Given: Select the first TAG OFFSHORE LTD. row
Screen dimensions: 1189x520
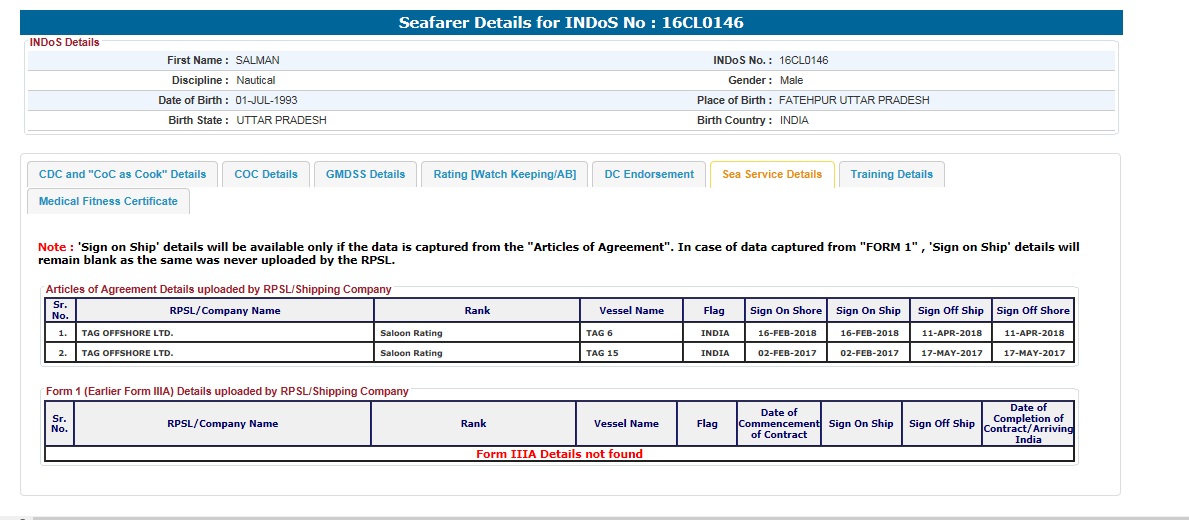Looking at the screenshot, I should coord(127,333).
